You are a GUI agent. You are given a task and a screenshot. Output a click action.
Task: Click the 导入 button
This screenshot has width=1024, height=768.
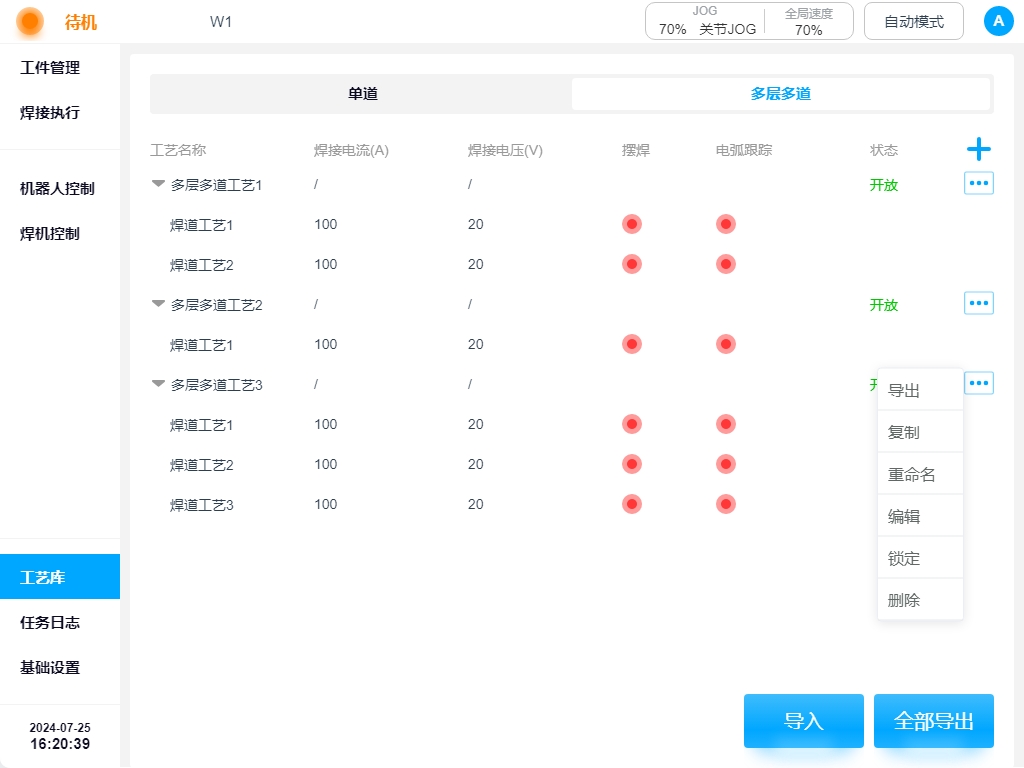(803, 721)
